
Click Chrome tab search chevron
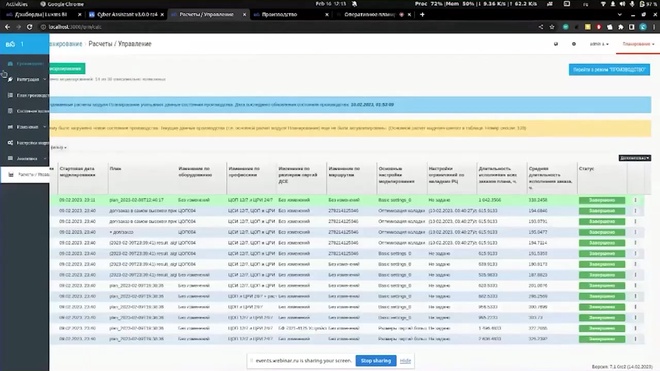tap(620, 14)
